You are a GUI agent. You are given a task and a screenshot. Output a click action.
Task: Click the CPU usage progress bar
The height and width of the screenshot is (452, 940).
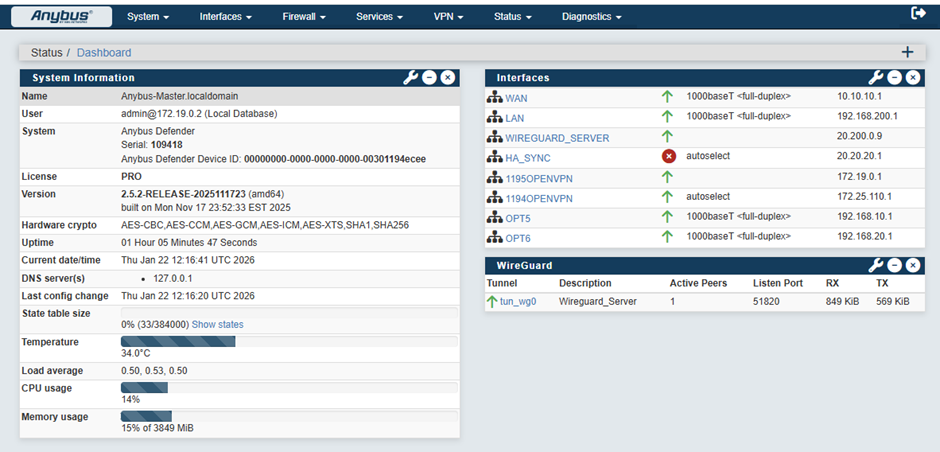coord(288,388)
